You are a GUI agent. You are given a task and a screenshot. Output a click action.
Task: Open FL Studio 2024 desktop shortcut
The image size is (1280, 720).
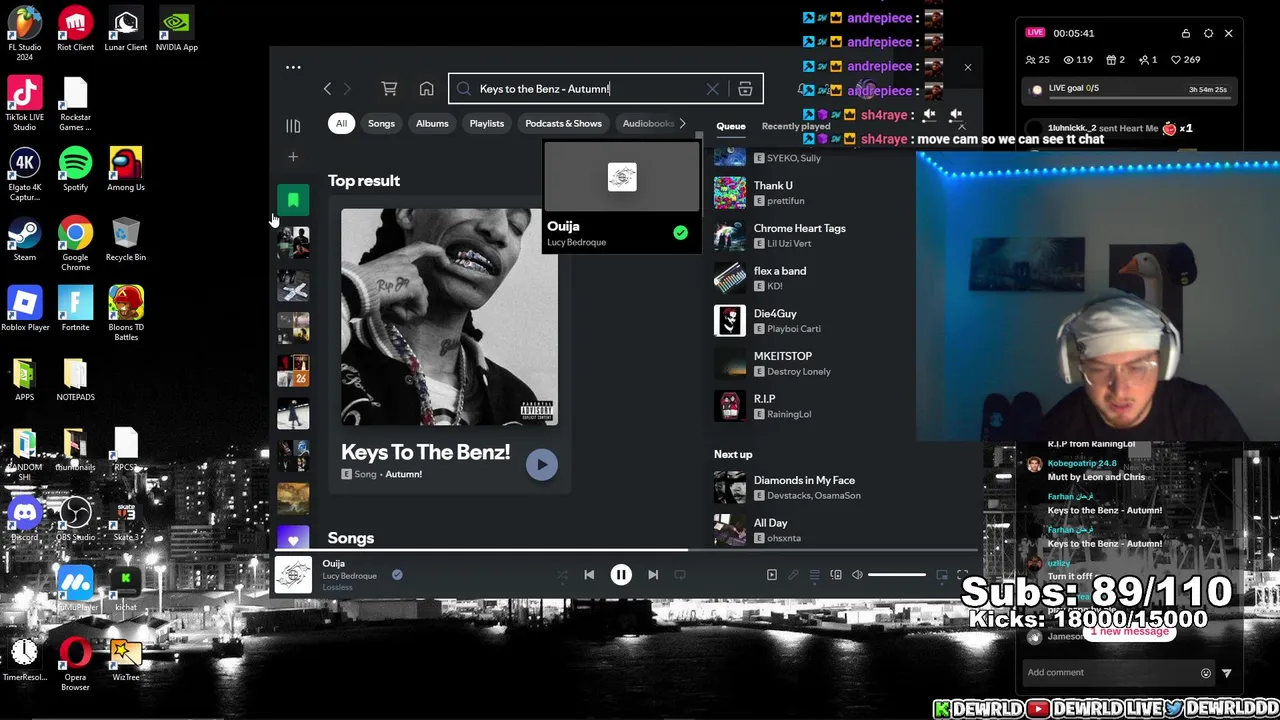25,33
